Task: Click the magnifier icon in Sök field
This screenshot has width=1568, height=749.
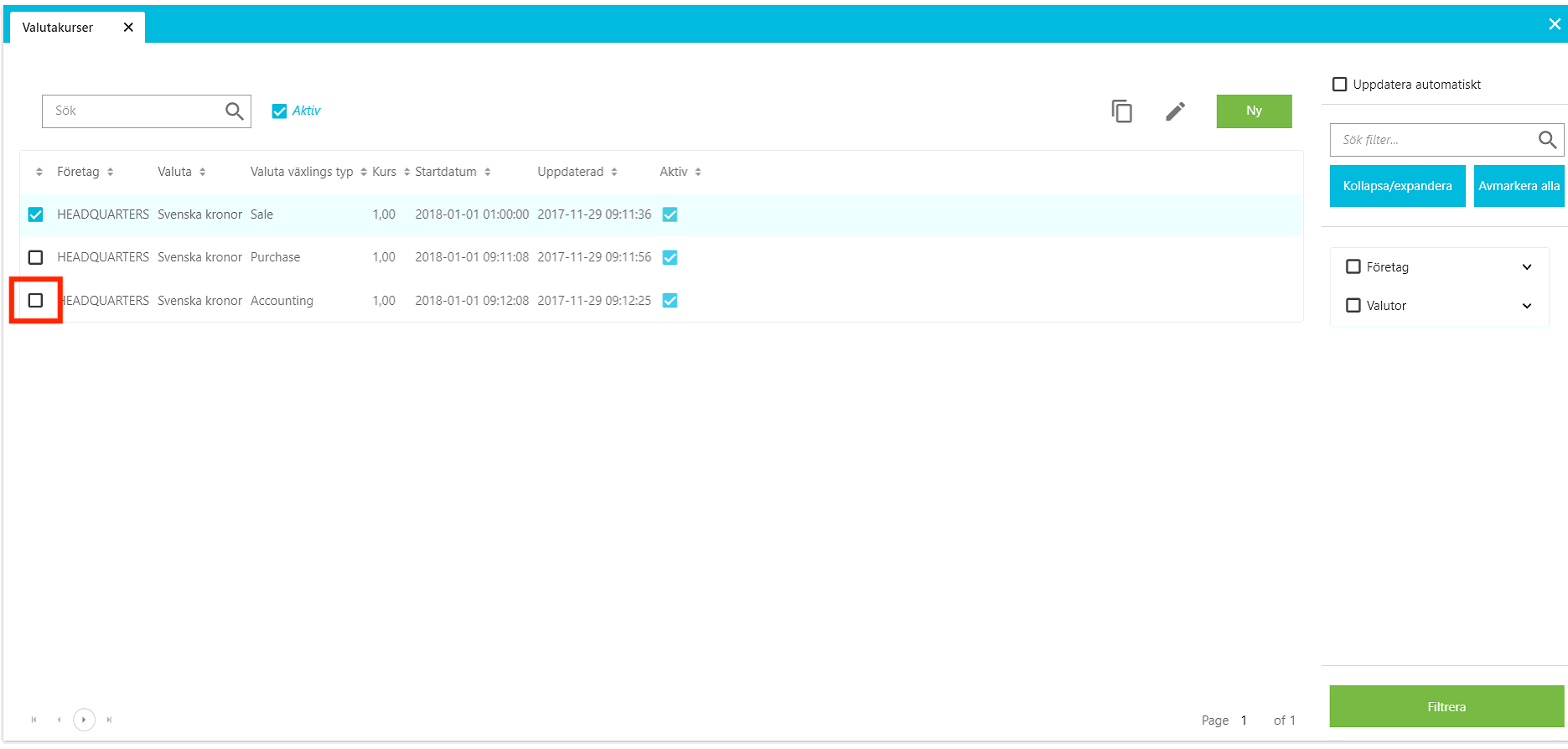Action: [x=234, y=111]
